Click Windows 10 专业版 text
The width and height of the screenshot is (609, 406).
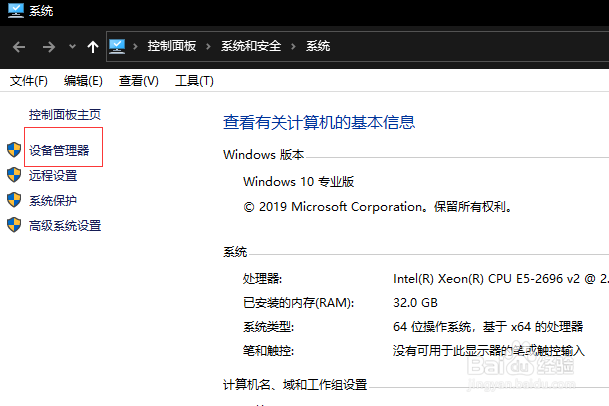tap(298, 182)
